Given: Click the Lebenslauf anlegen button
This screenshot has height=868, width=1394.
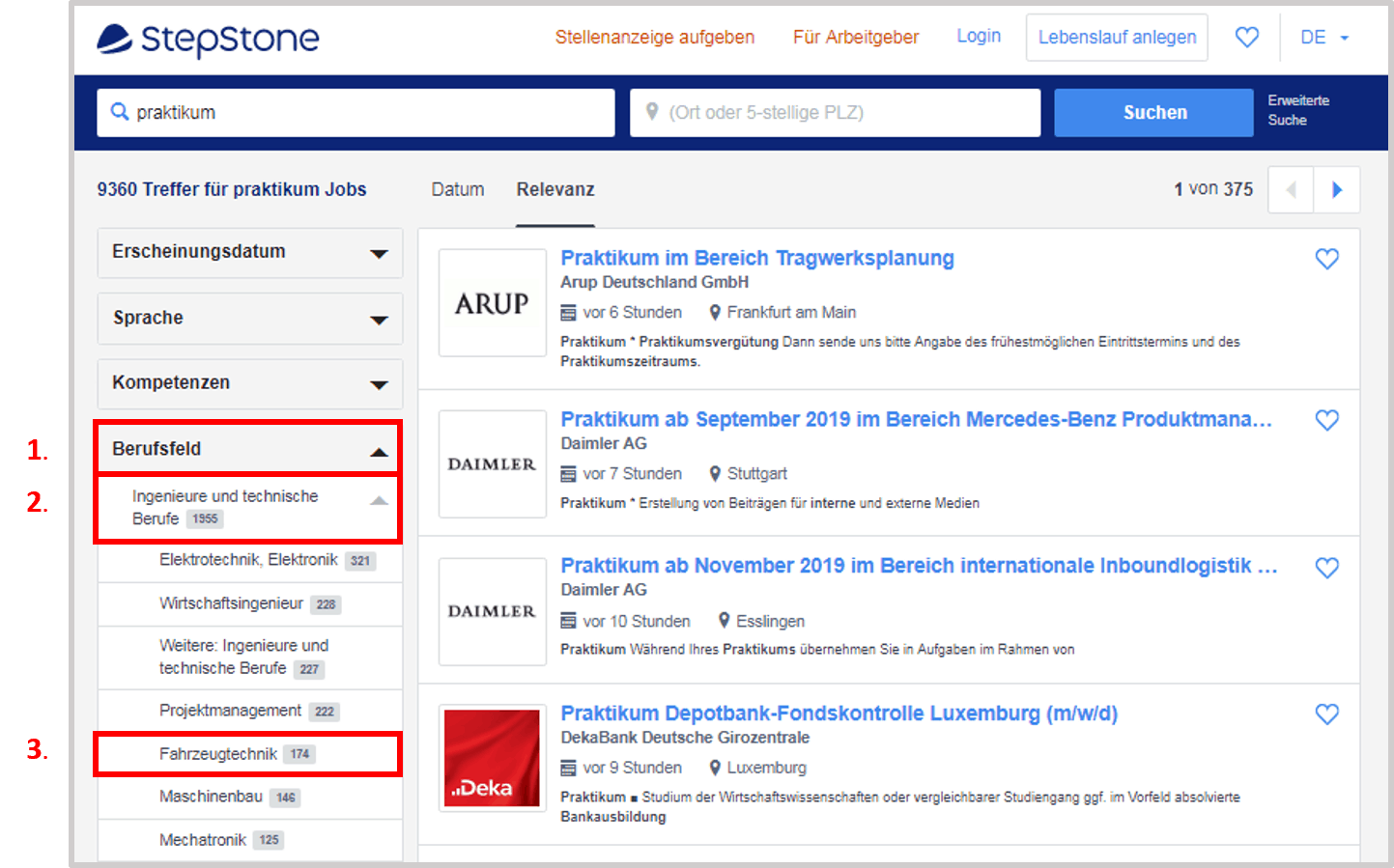Looking at the screenshot, I should coord(1116,38).
